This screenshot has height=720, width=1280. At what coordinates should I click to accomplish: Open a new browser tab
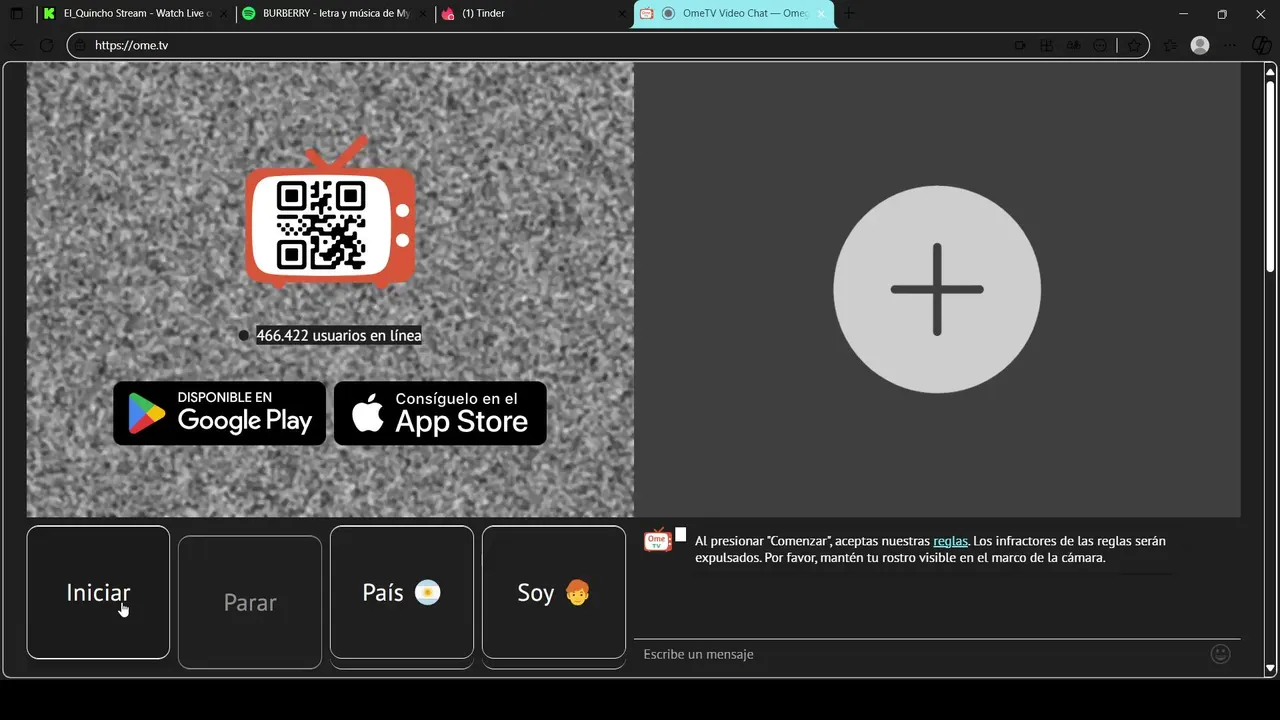click(x=849, y=14)
